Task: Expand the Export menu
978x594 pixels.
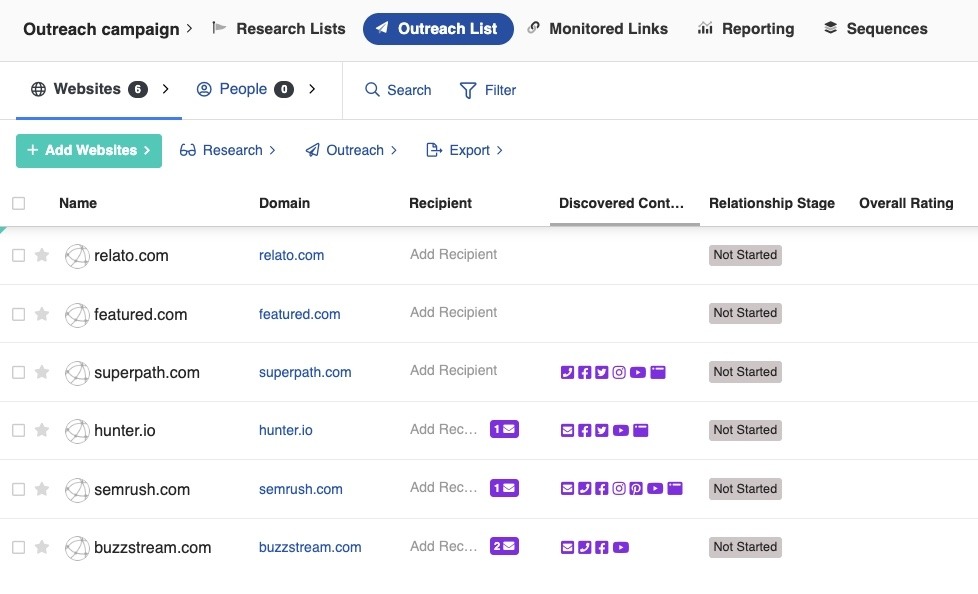Action: click(465, 150)
